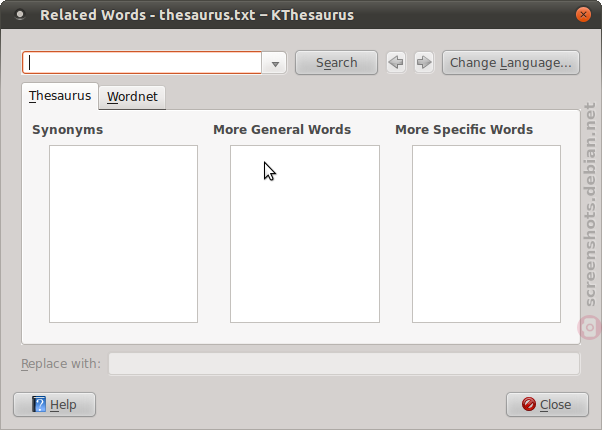Click the forward arrow history button

click(424, 62)
